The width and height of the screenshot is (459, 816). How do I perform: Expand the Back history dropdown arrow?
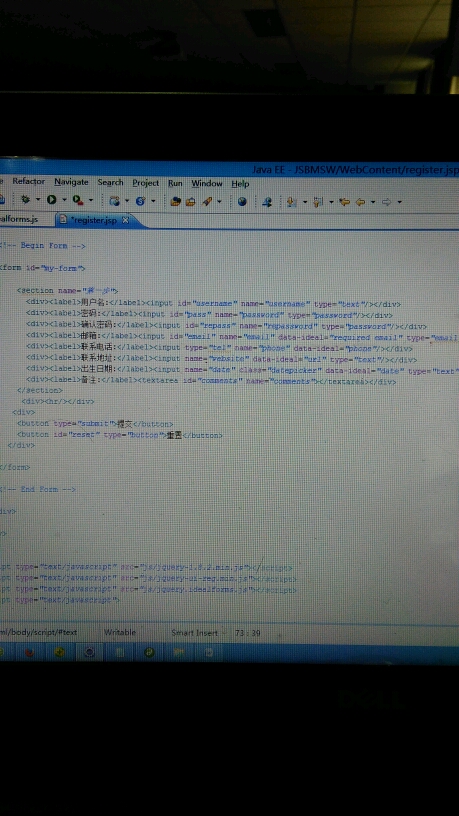(373, 202)
